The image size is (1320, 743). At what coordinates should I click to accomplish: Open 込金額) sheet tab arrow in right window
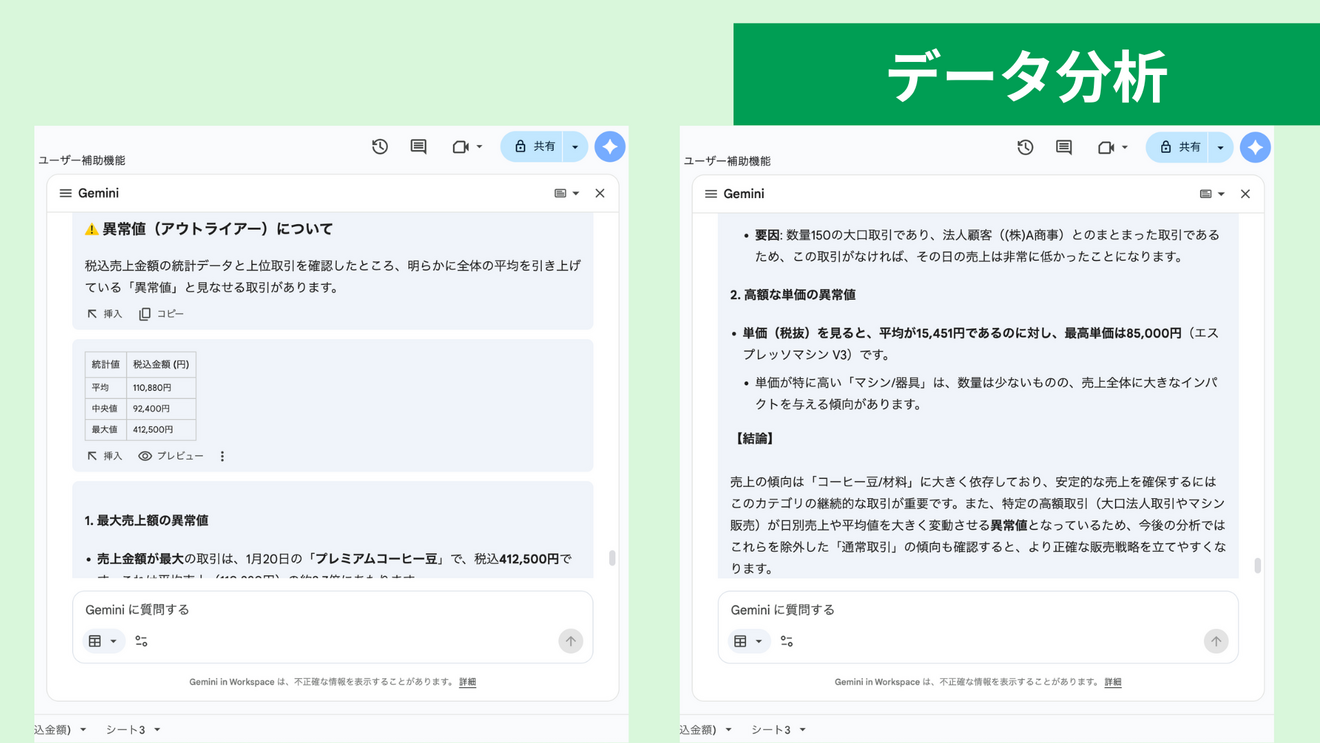pyautogui.click(x=728, y=730)
